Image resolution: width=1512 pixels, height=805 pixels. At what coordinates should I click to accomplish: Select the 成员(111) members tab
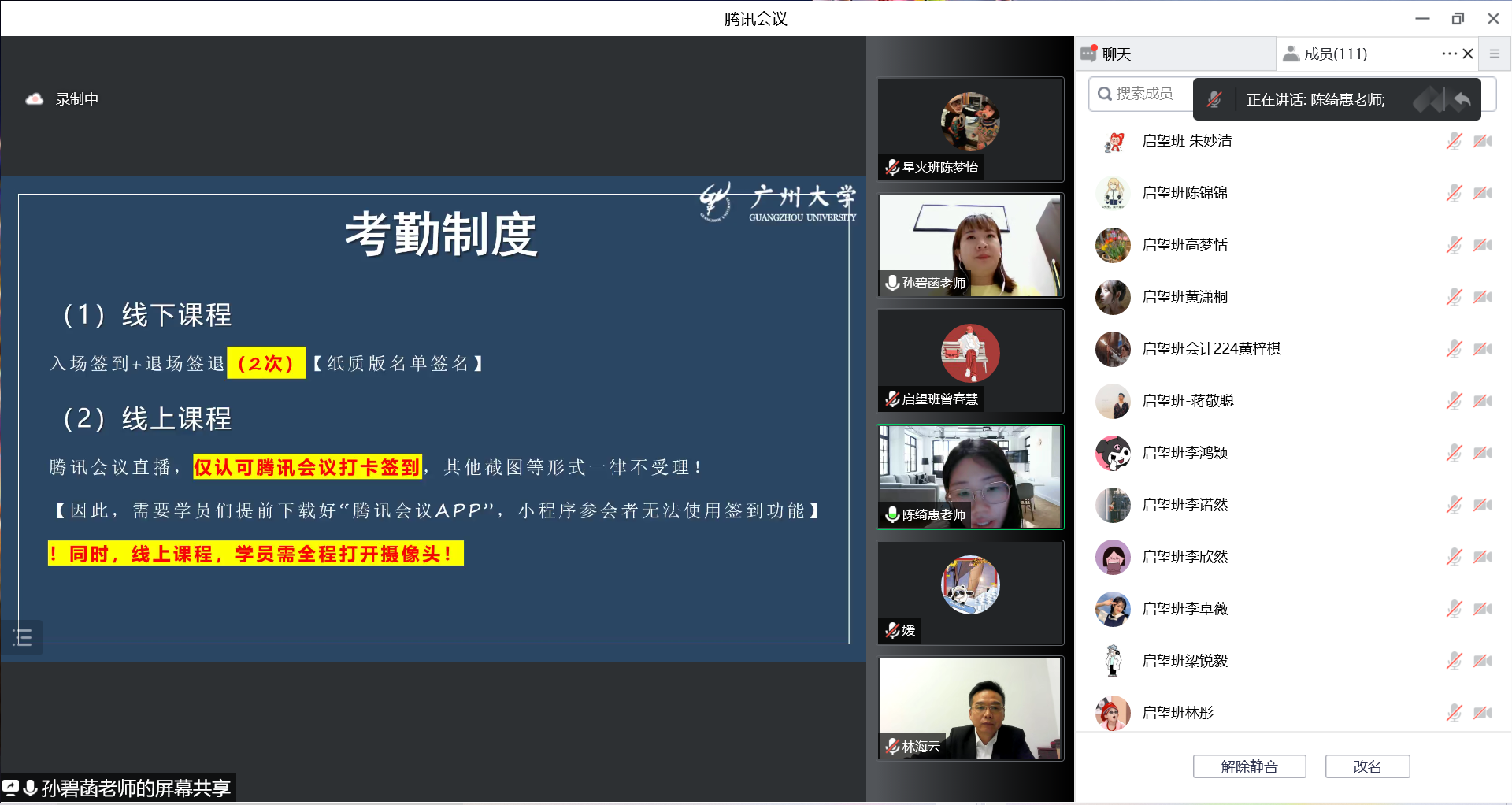pyautogui.click(x=1335, y=54)
